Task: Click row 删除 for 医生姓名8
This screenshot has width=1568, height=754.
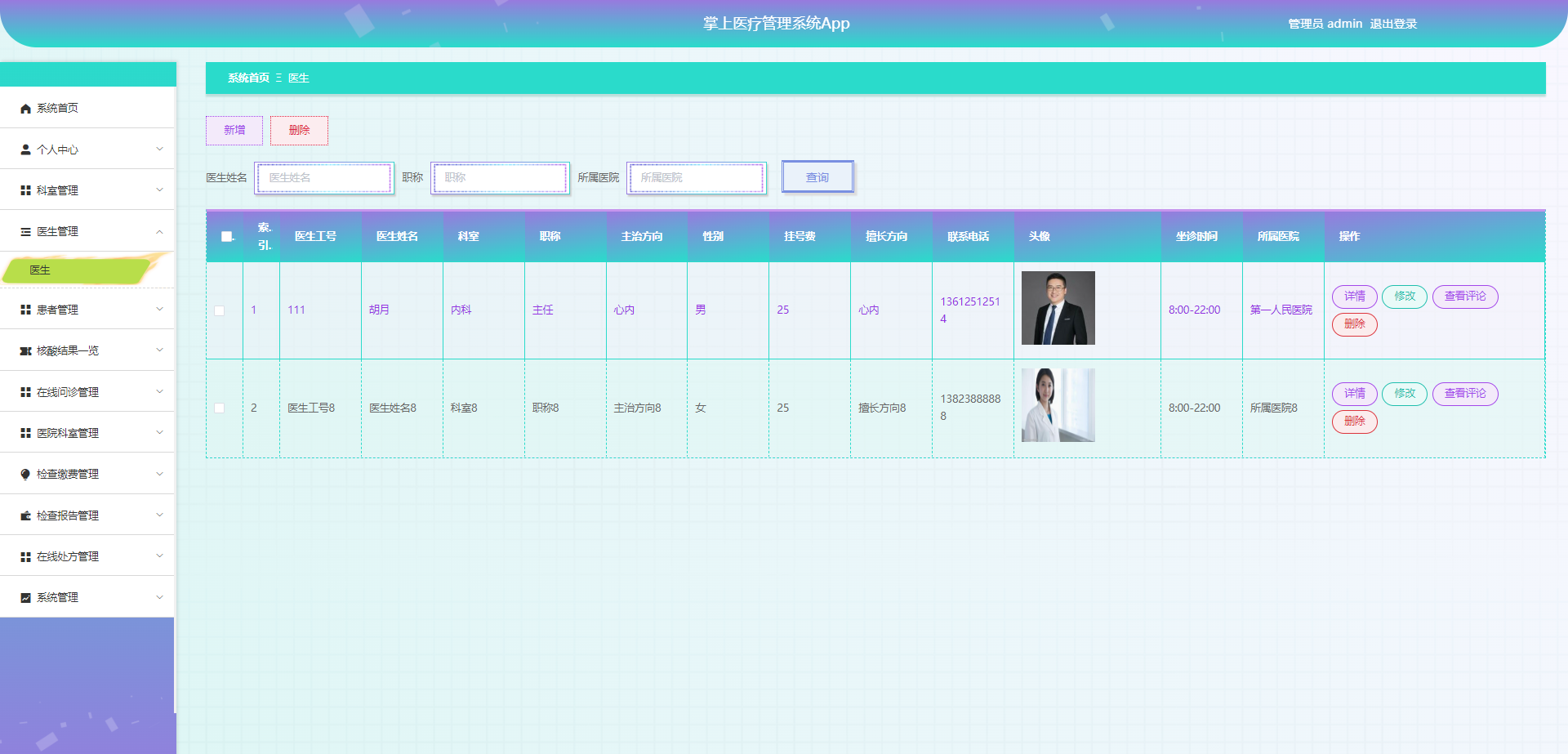Action: tap(1355, 422)
